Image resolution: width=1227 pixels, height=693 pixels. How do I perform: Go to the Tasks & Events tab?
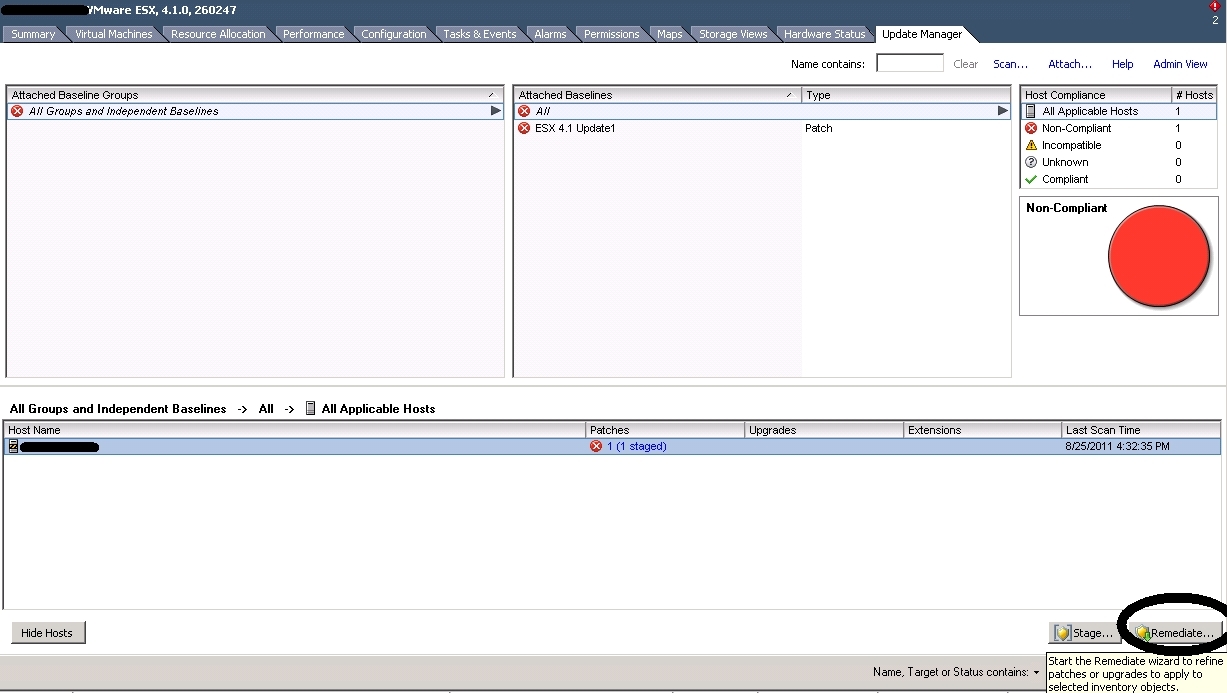(x=479, y=34)
